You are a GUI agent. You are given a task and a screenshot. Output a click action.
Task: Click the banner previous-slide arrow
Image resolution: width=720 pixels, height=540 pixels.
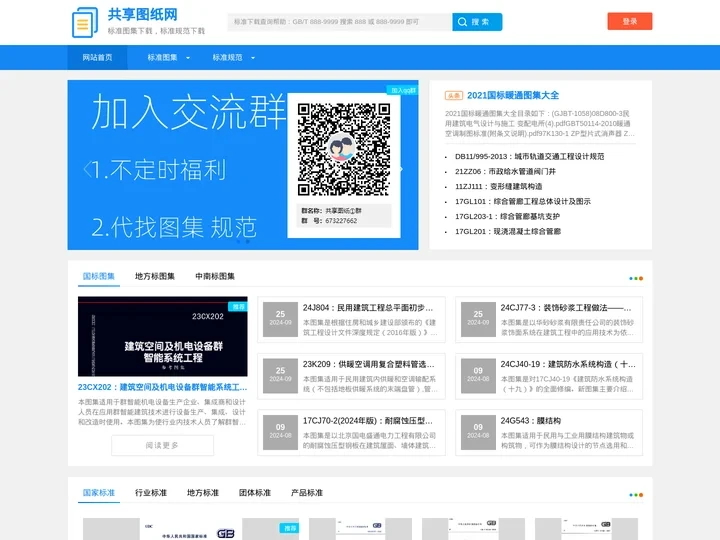[x=87, y=169]
